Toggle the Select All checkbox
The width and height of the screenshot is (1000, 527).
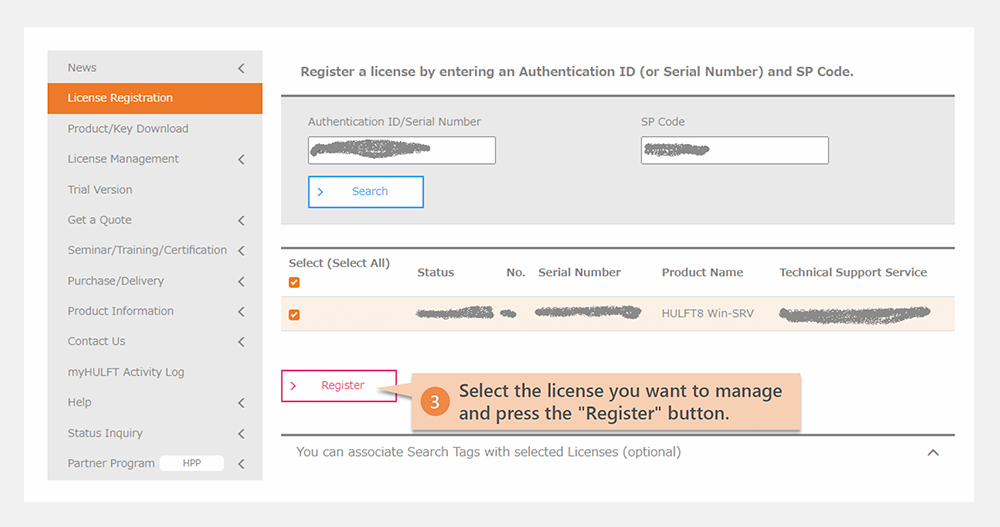tap(294, 282)
